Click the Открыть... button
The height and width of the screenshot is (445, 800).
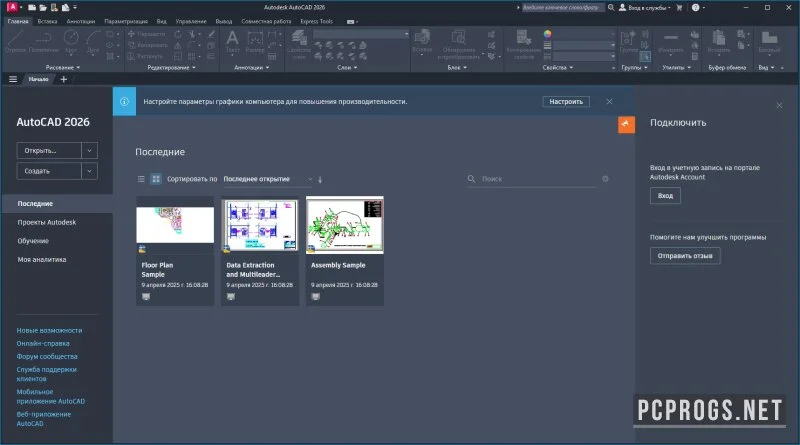coord(49,151)
